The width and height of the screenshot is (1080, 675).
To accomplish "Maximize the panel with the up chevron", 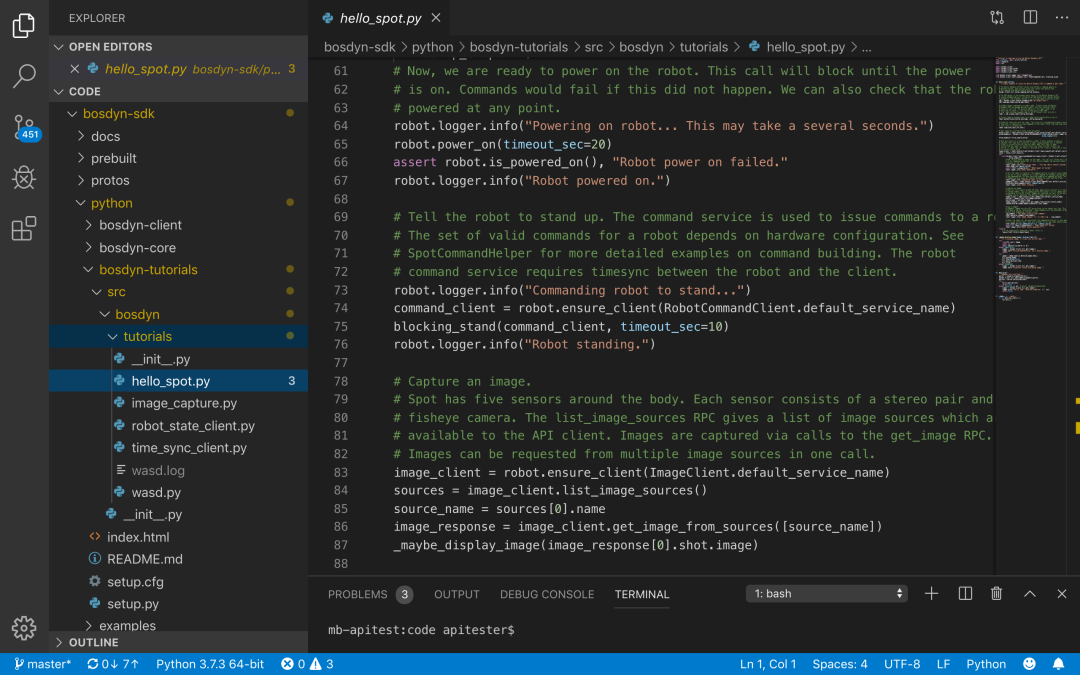I will 1029,594.
